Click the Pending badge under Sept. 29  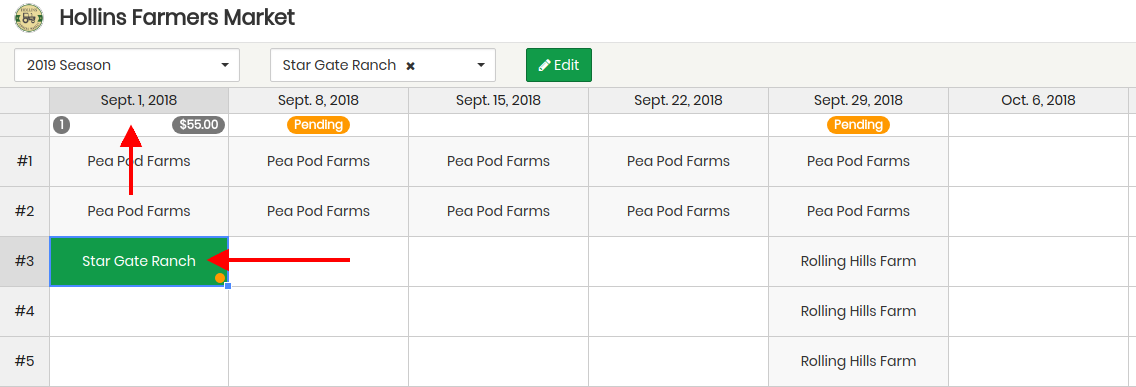(858, 125)
